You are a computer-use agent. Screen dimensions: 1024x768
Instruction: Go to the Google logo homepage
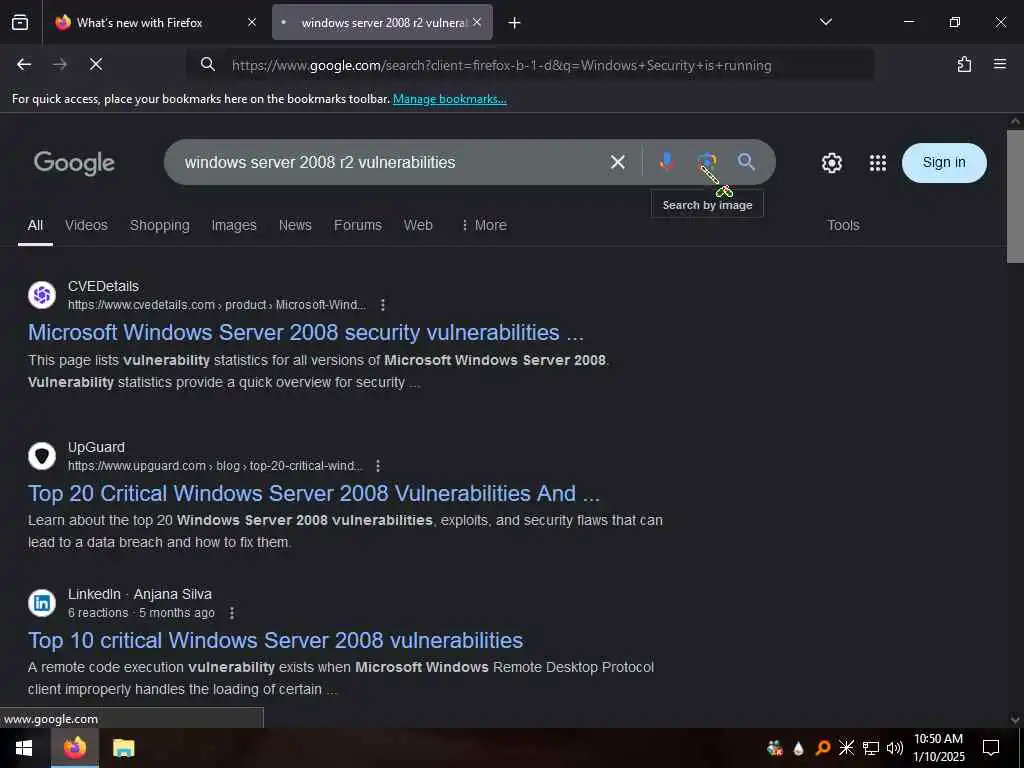74,163
